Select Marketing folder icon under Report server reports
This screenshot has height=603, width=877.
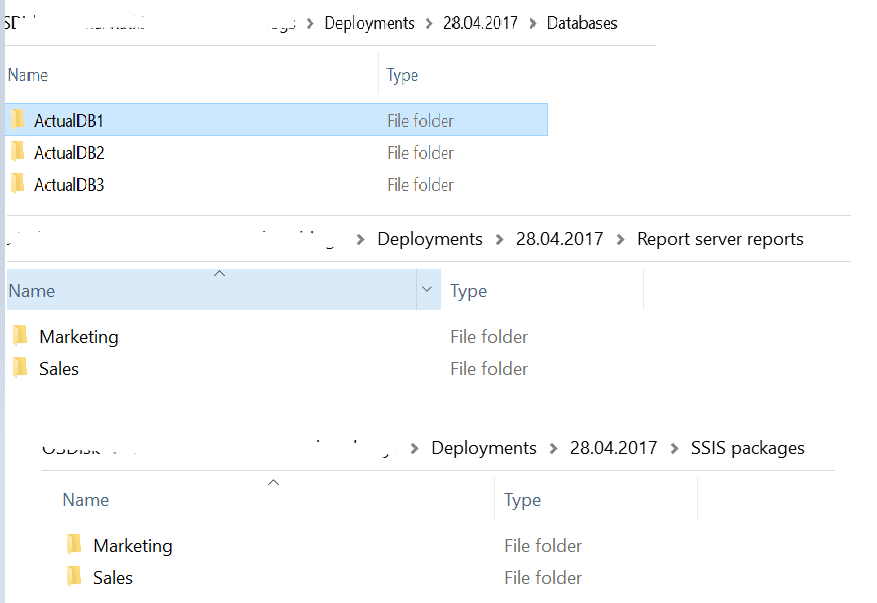[x=20, y=336]
